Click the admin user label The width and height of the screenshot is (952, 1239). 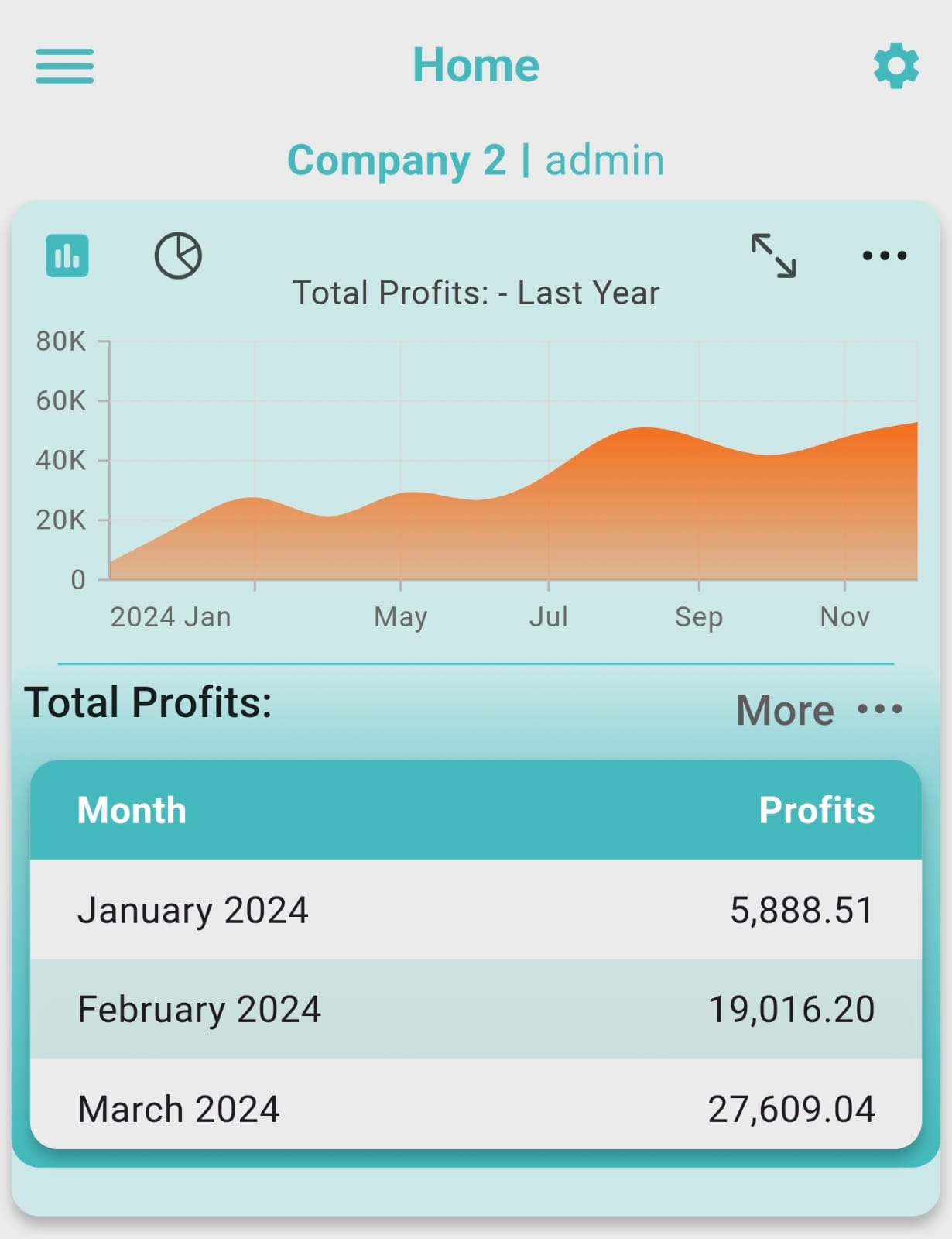pos(604,160)
